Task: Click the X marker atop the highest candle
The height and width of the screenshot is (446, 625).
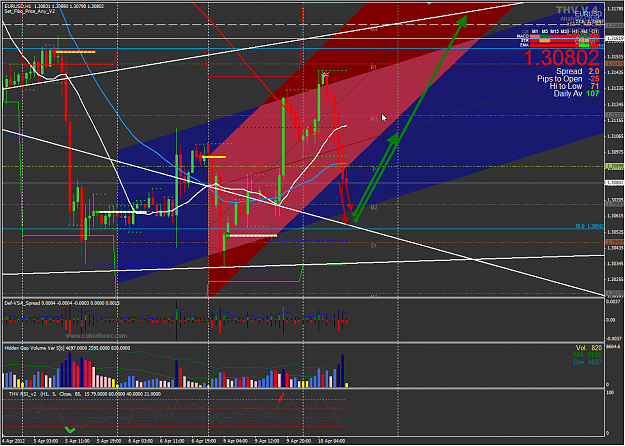Action: coord(326,75)
